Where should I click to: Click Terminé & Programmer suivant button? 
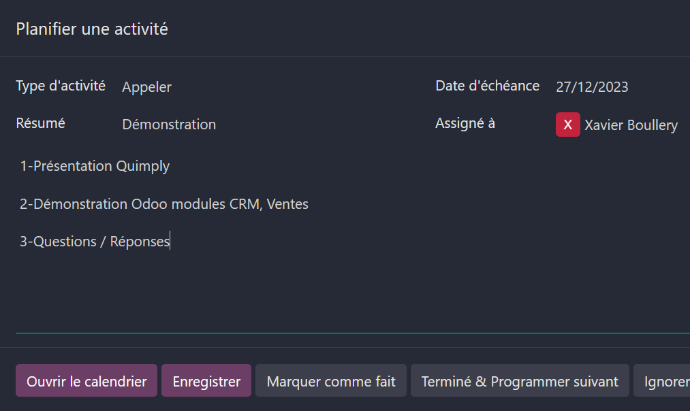pyautogui.click(x=520, y=381)
